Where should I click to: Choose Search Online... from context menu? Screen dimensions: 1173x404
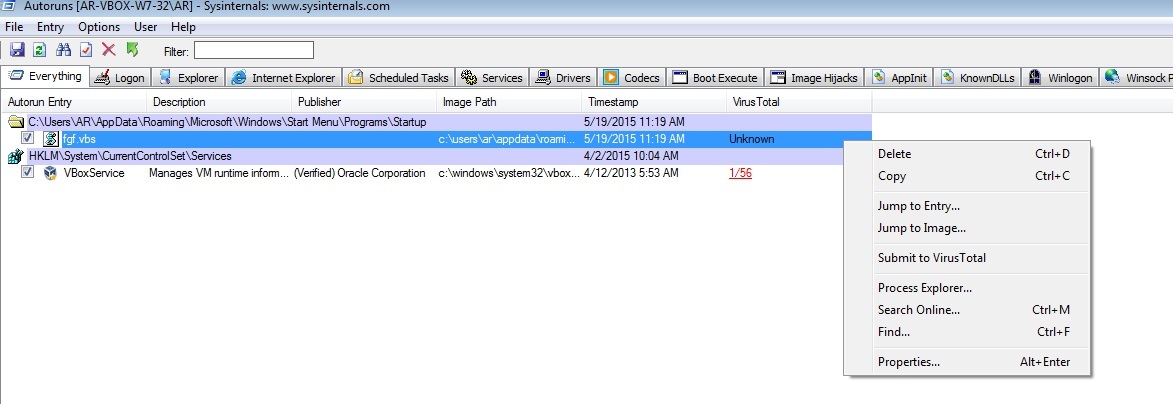coord(967,310)
